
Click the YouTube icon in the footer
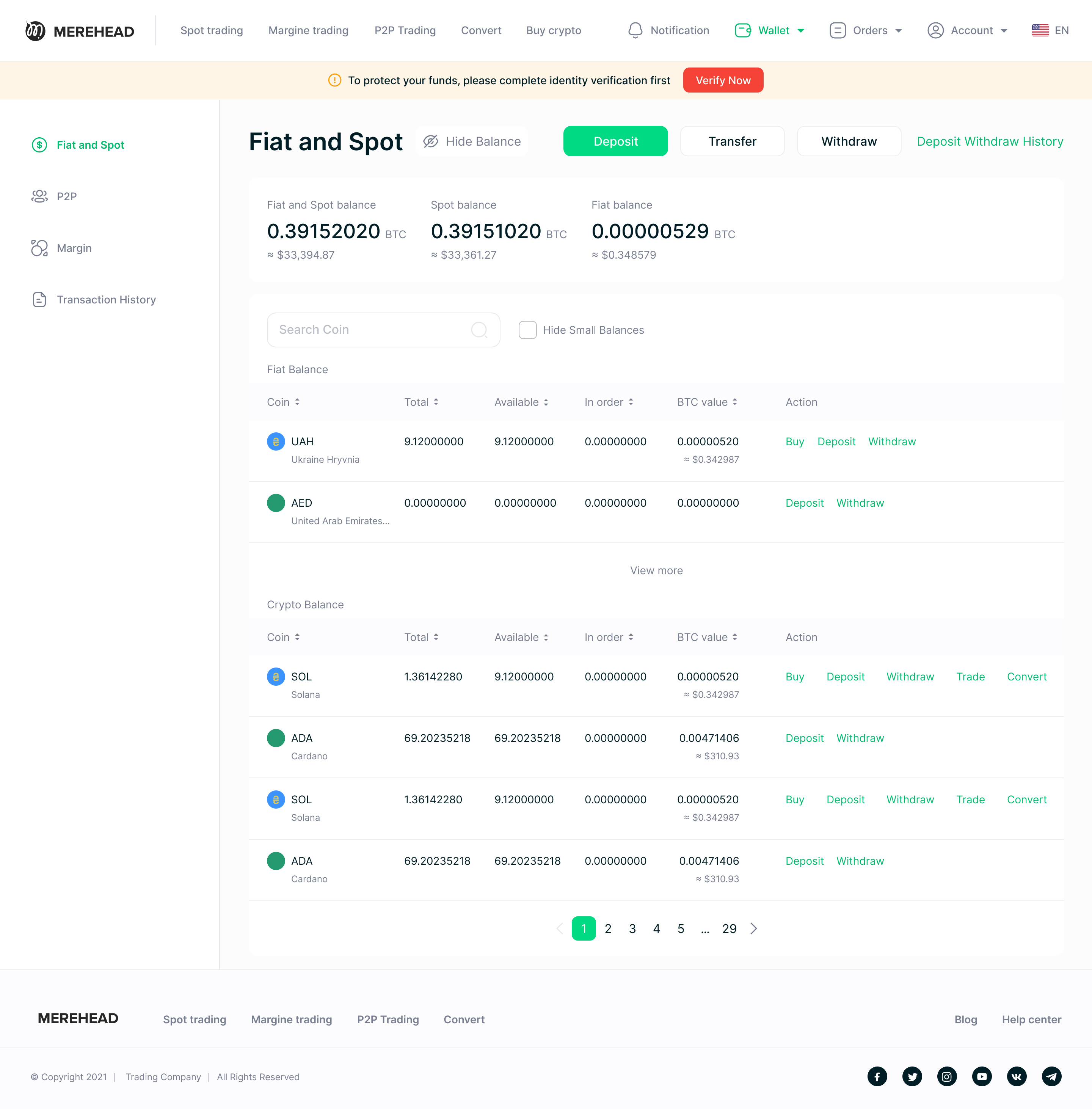981,1076
